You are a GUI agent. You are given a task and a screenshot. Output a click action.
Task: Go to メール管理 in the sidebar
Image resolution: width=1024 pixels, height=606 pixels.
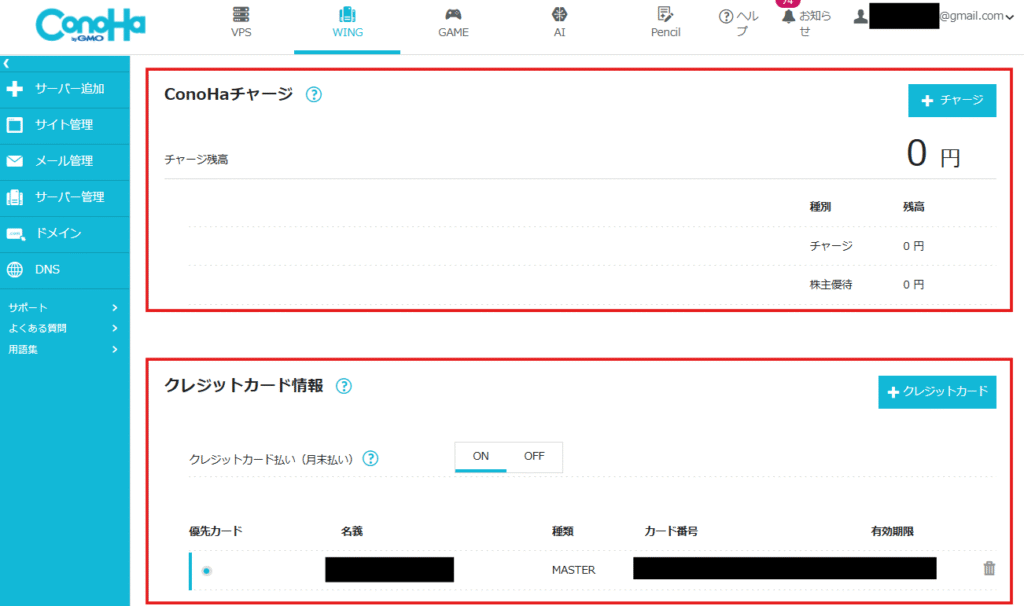point(65,161)
